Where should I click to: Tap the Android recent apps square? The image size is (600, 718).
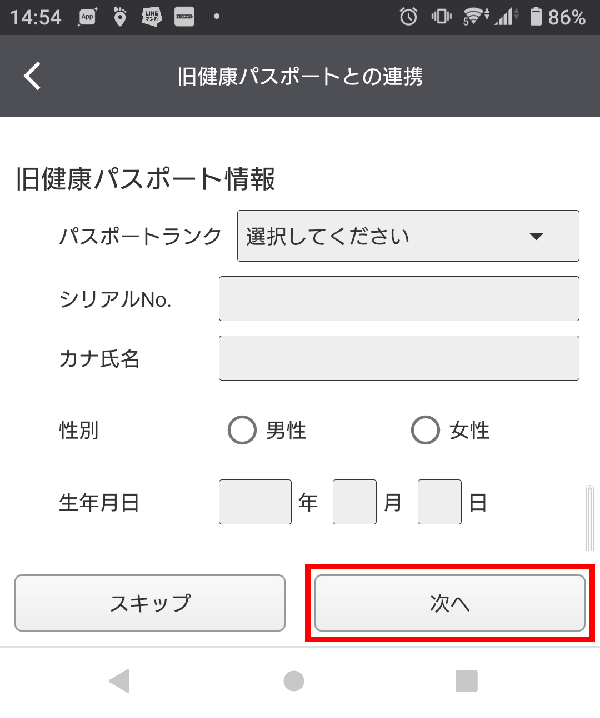point(467,681)
